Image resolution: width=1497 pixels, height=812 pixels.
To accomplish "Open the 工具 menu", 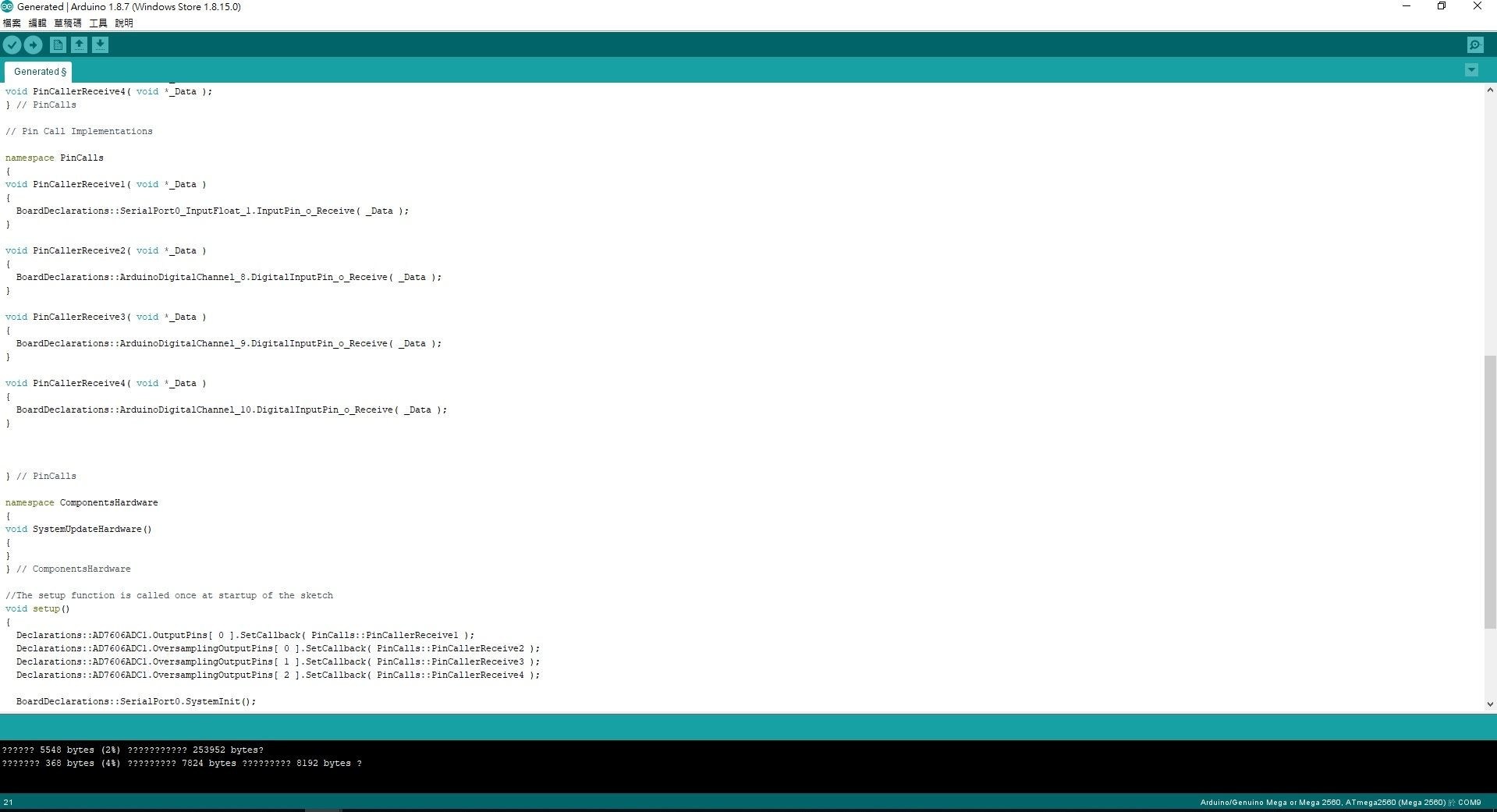I will click(97, 23).
